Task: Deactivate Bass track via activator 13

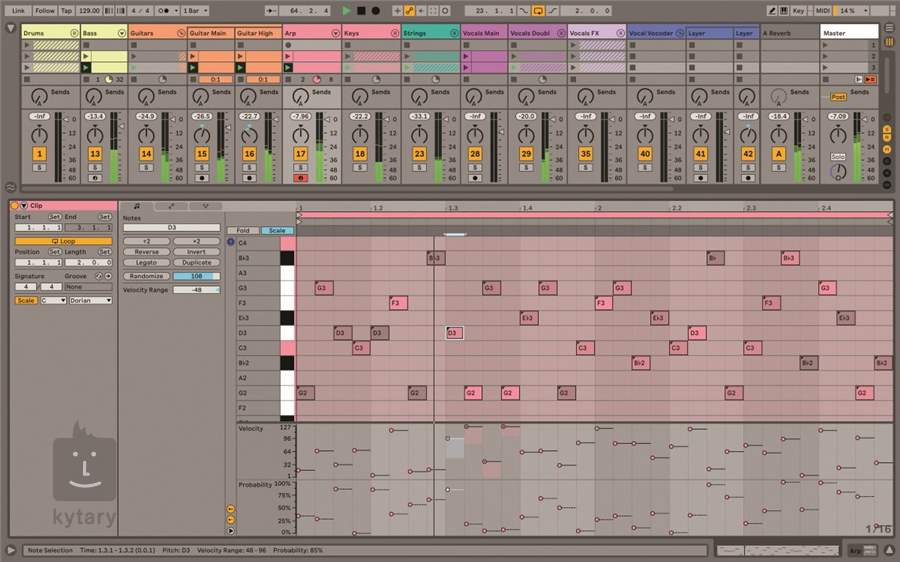Action: 95,154
